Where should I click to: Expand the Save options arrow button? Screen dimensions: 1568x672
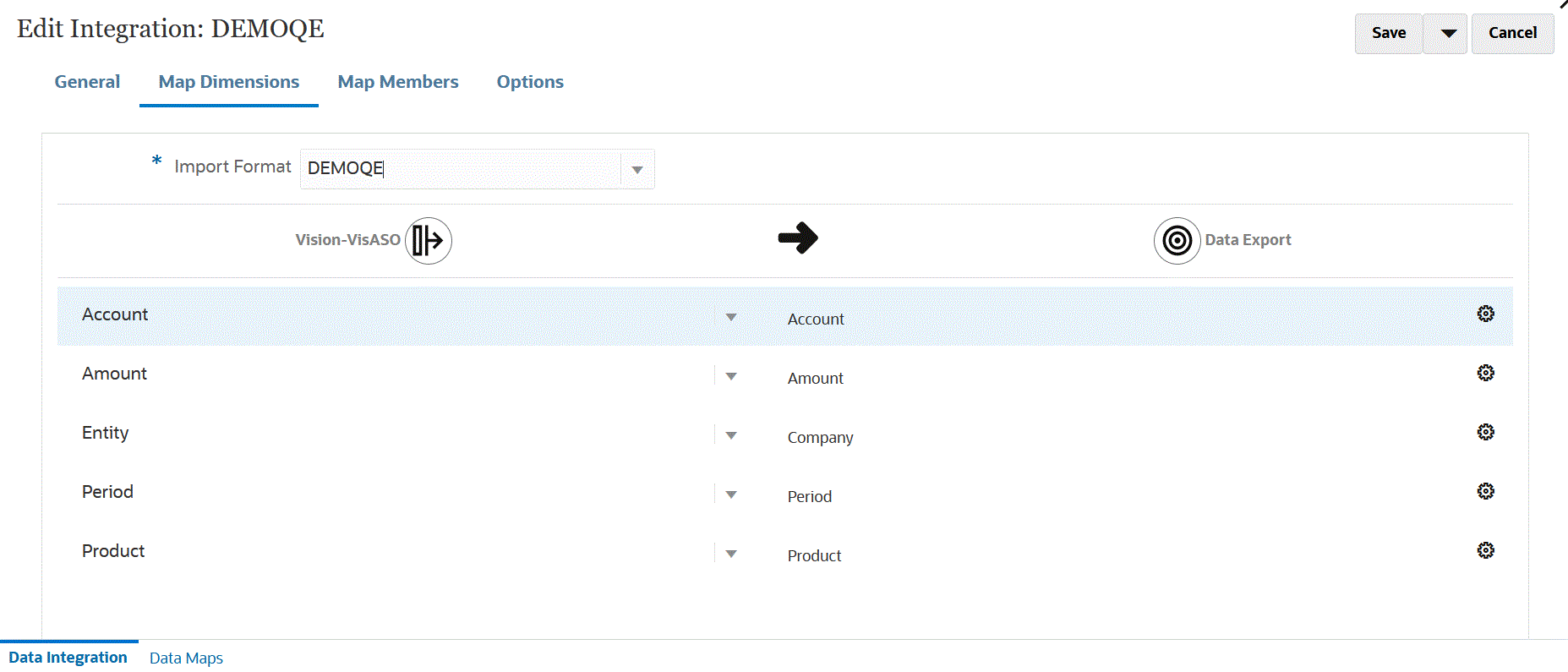tap(1448, 34)
